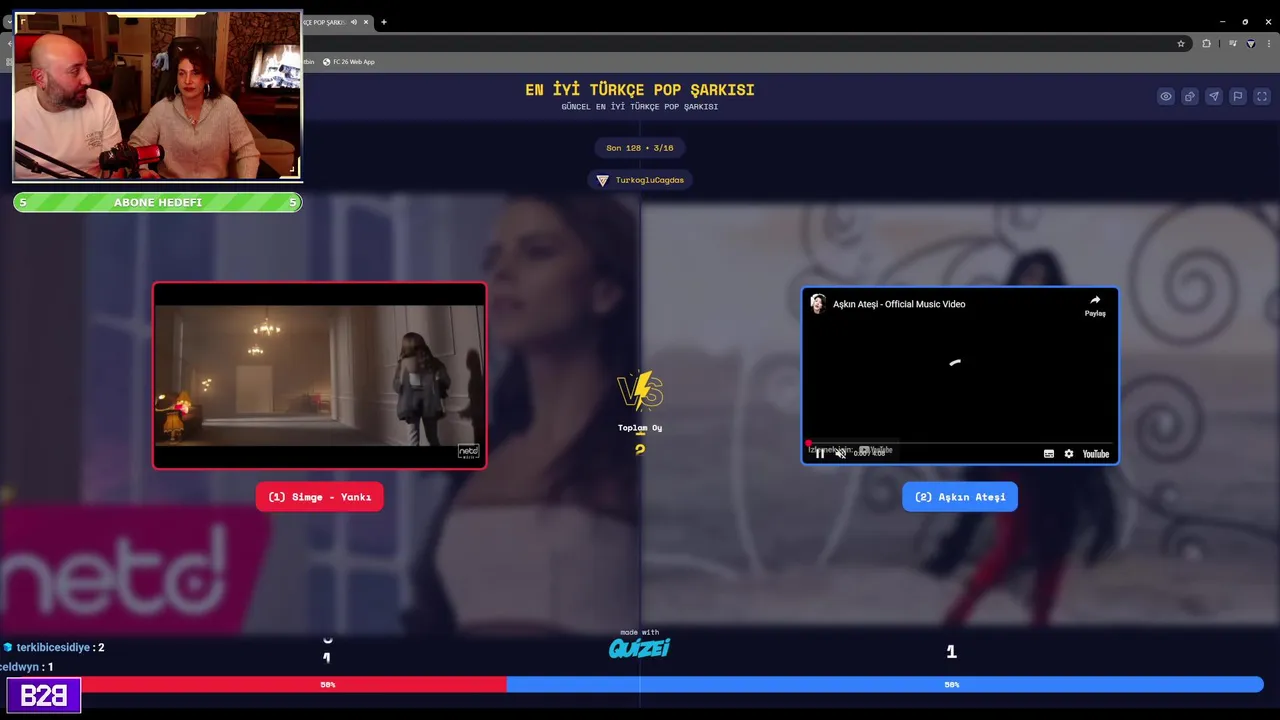Click the paper plane send icon
1280x720 pixels.
click(1214, 97)
